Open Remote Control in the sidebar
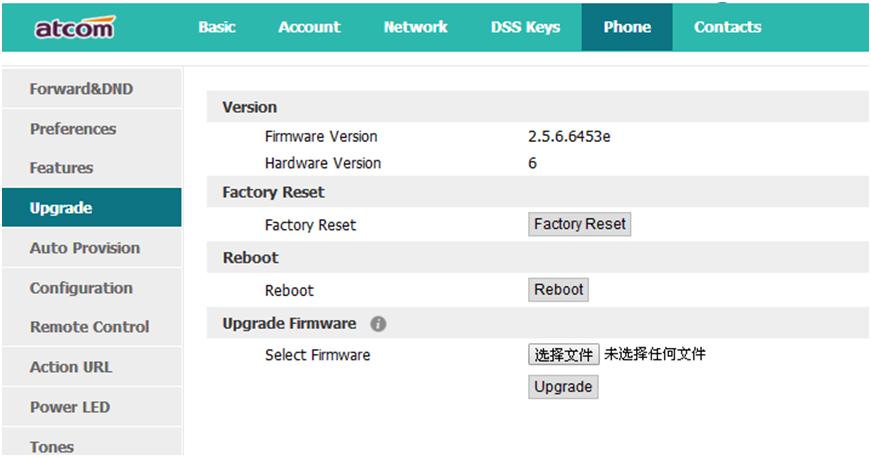871x457 pixels. coord(89,327)
